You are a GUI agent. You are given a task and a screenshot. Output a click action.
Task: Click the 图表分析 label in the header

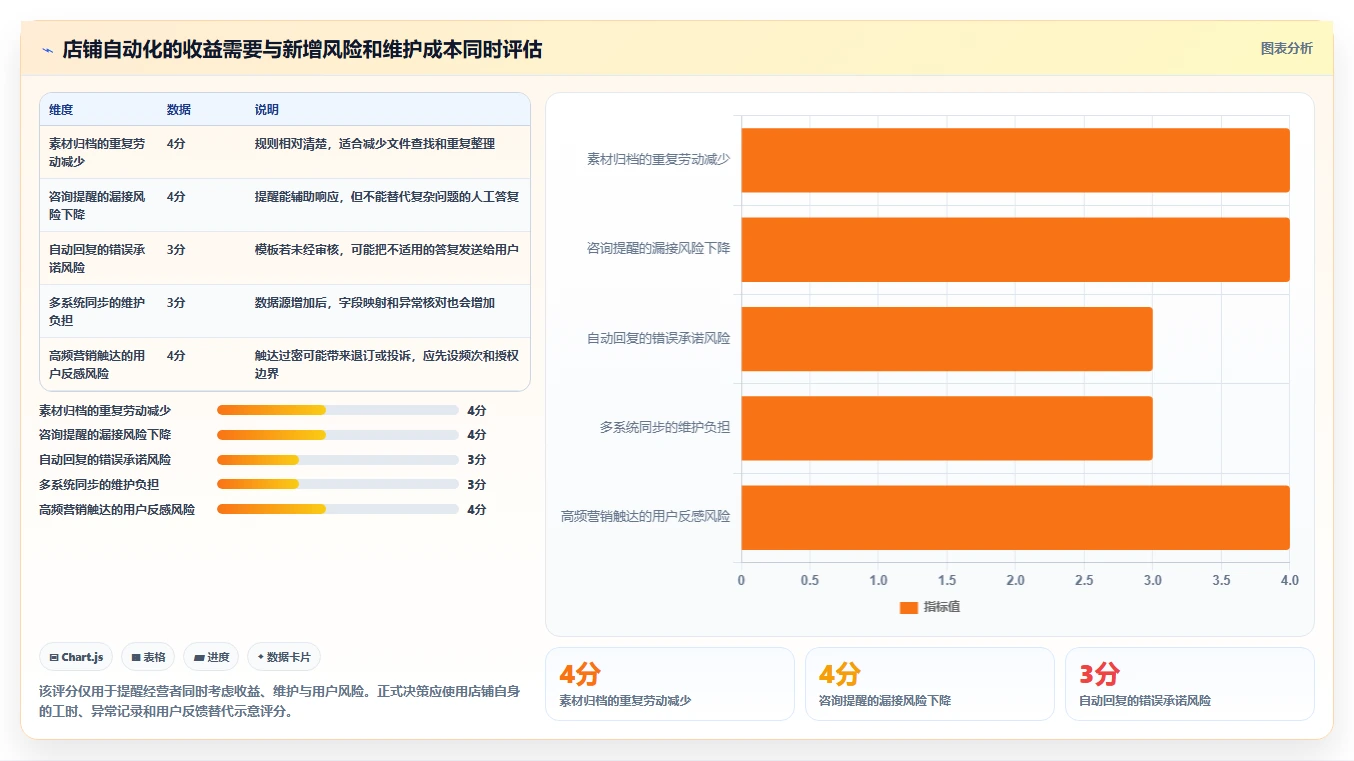1286,49
